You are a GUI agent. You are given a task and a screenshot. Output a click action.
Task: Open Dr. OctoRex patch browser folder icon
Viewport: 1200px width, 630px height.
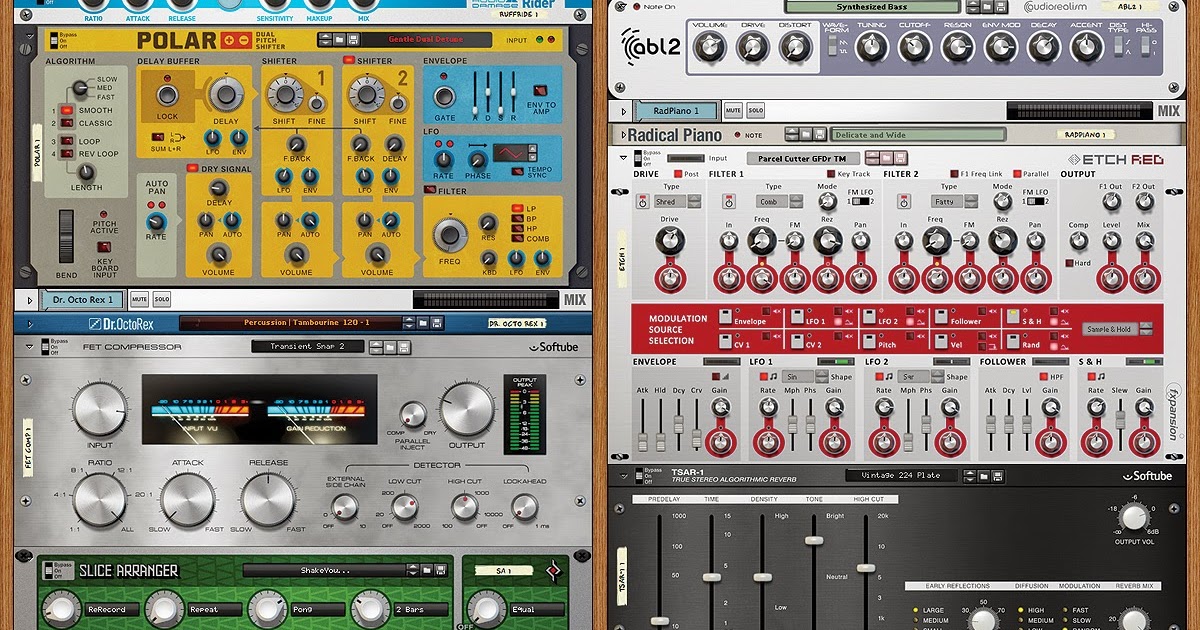(x=422, y=323)
